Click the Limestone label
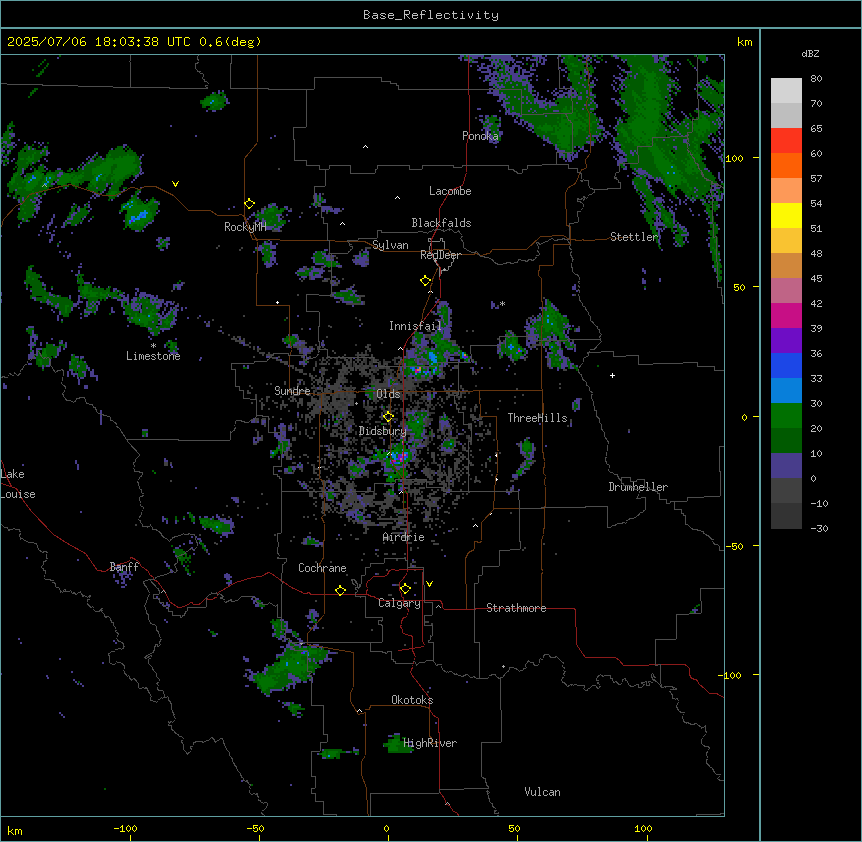This screenshot has width=862, height=842. (153, 356)
